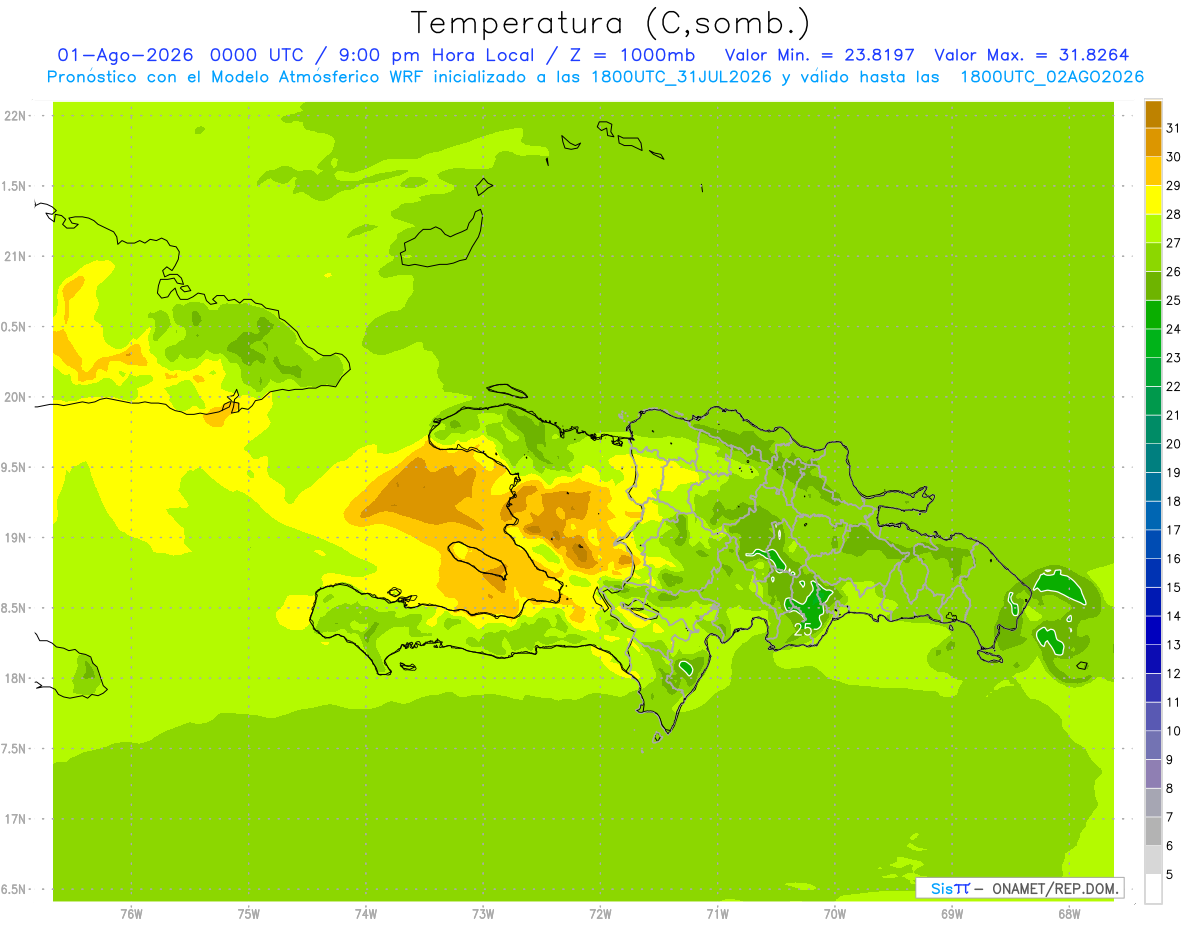Click the "68W" longitude axis label
The image size is (1200, 927).
pos(1069,914)
